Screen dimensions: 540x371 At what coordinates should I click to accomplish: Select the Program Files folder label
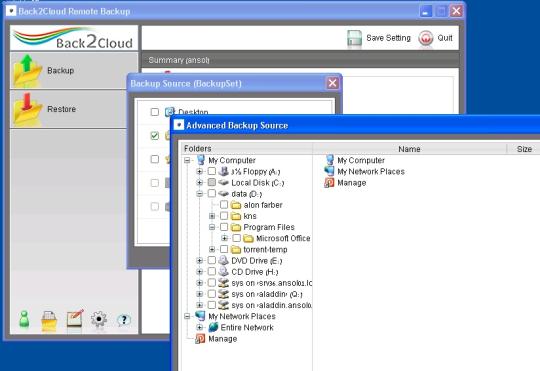pyautogui.click(x=269, y=227)
